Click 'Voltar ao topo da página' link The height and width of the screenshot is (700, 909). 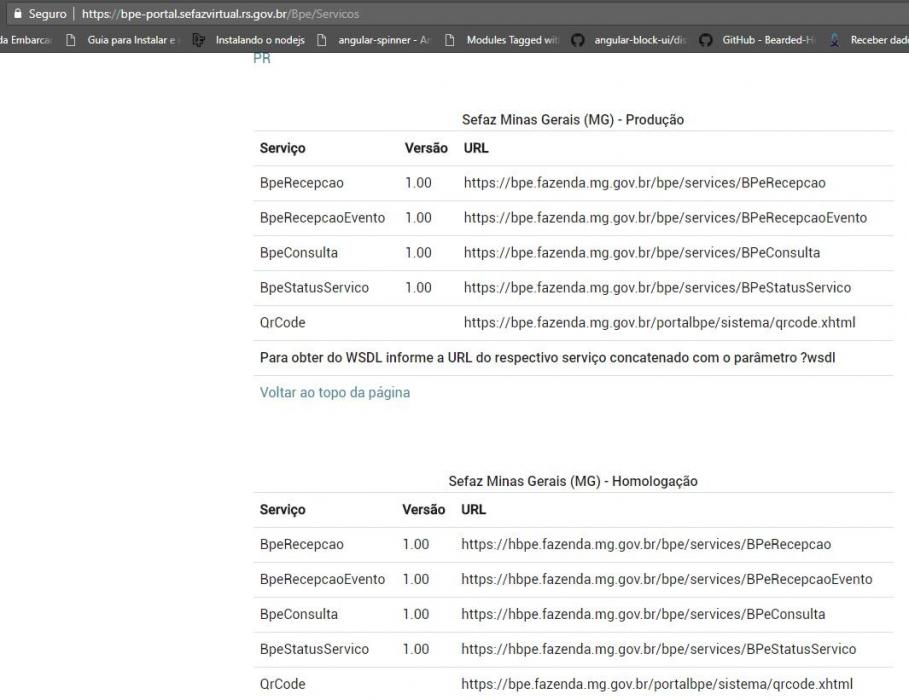[334, 393]
